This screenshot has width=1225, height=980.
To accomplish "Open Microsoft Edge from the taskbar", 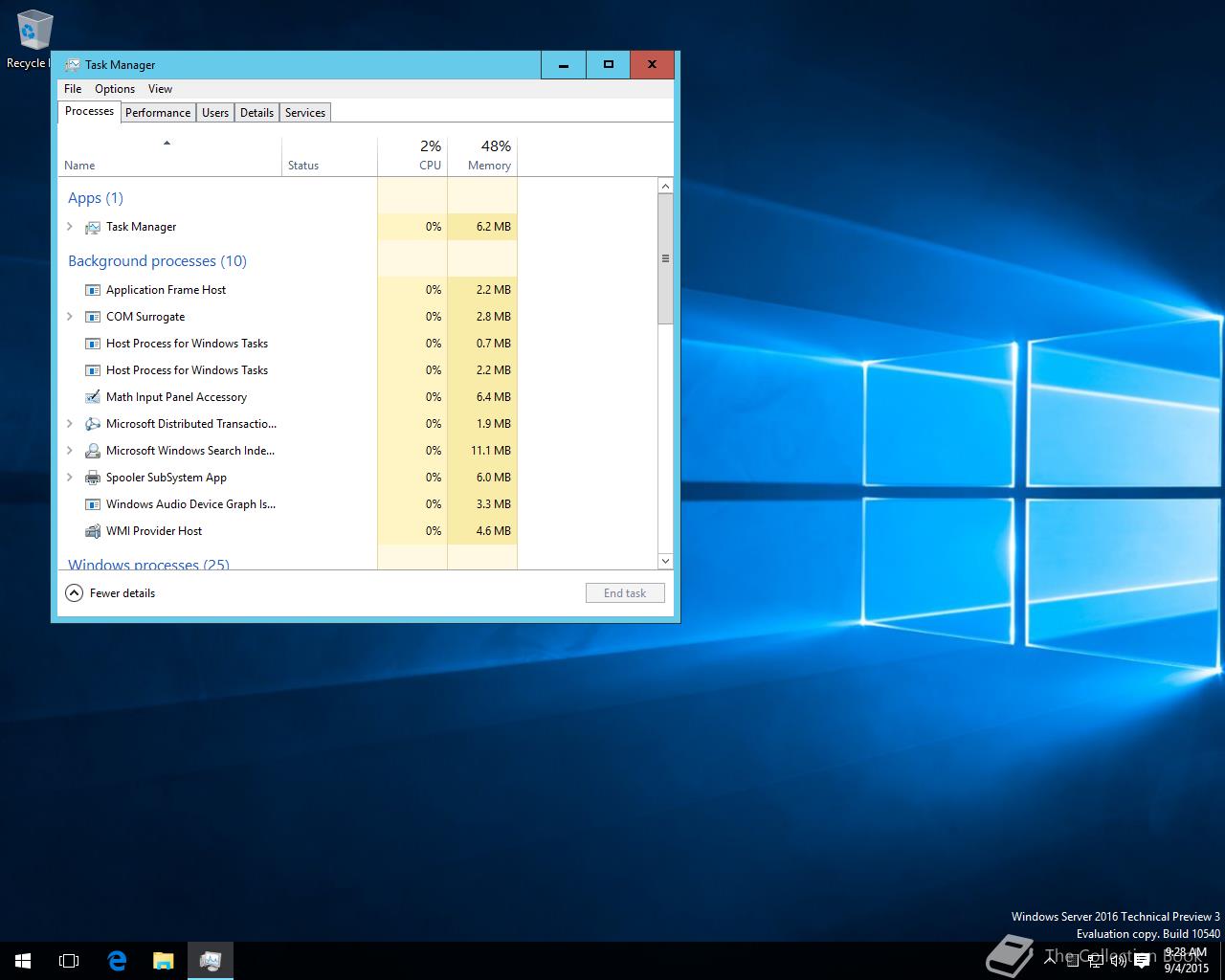I will [x=117, y=961].
